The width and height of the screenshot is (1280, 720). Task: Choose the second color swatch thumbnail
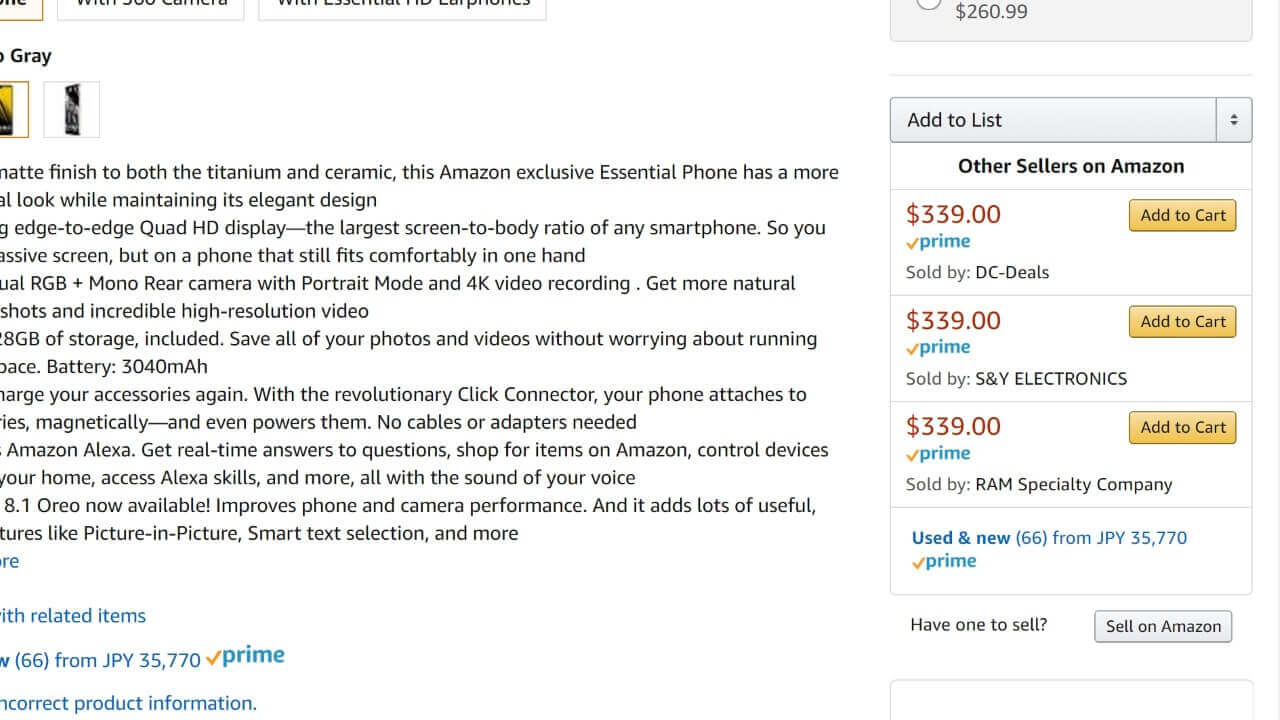72,109
